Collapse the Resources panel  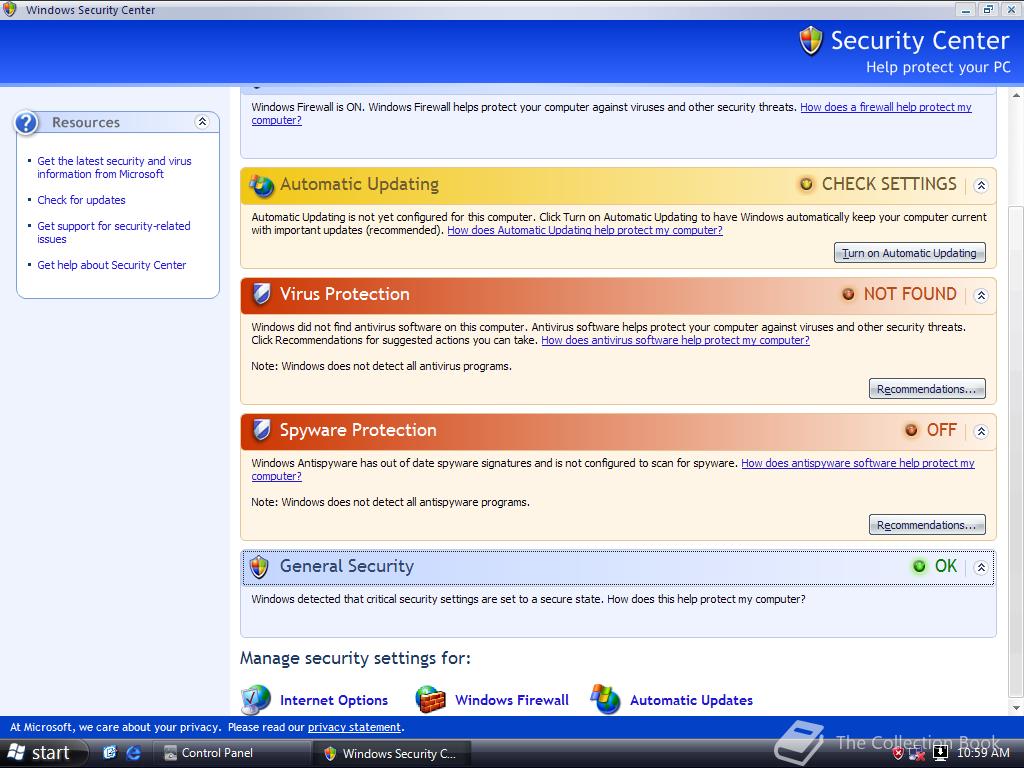[202, 121]
